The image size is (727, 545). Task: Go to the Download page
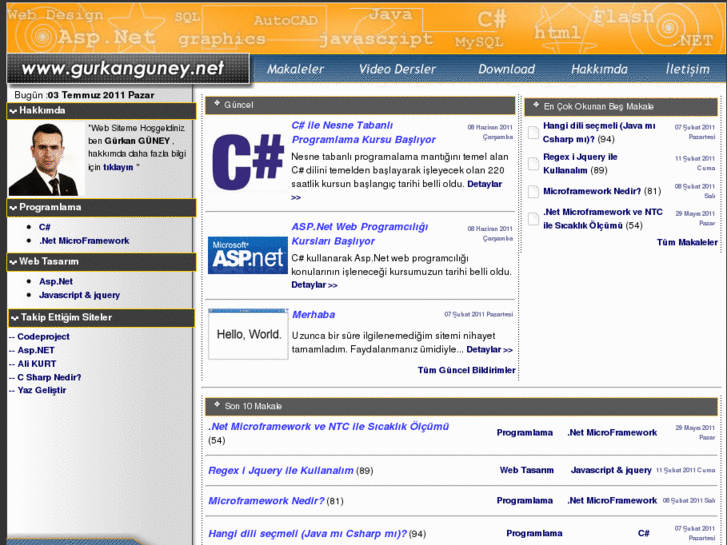click(506, 69)
